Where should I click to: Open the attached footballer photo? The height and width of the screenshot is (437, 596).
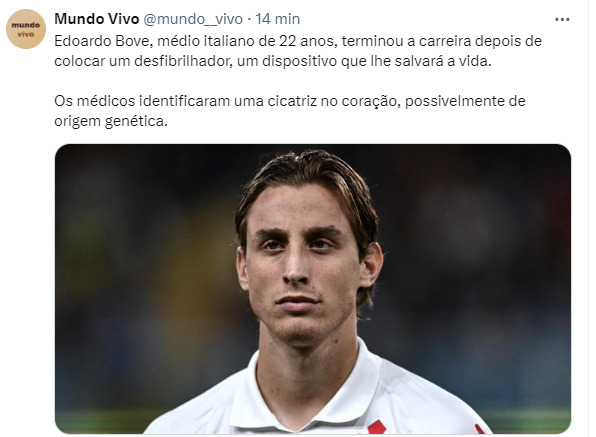(313, 289)
